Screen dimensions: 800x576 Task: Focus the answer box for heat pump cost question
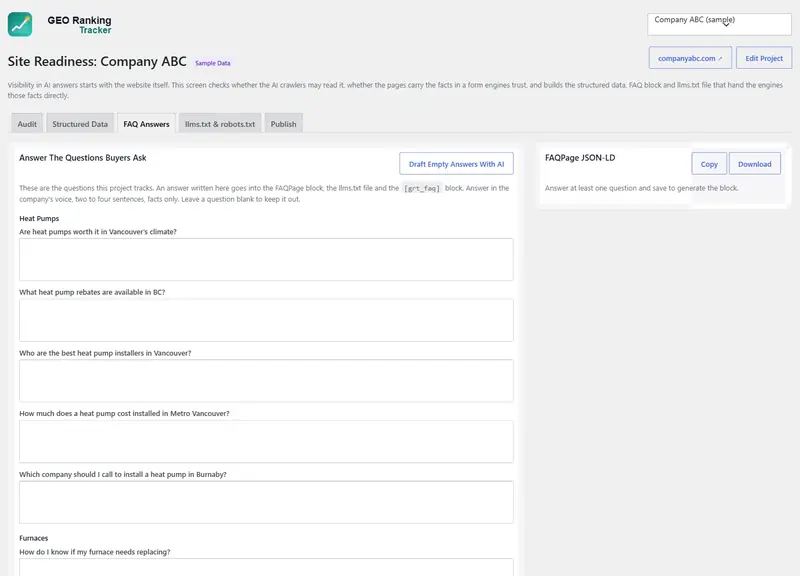pyautogui.click(x=266, y=441)
